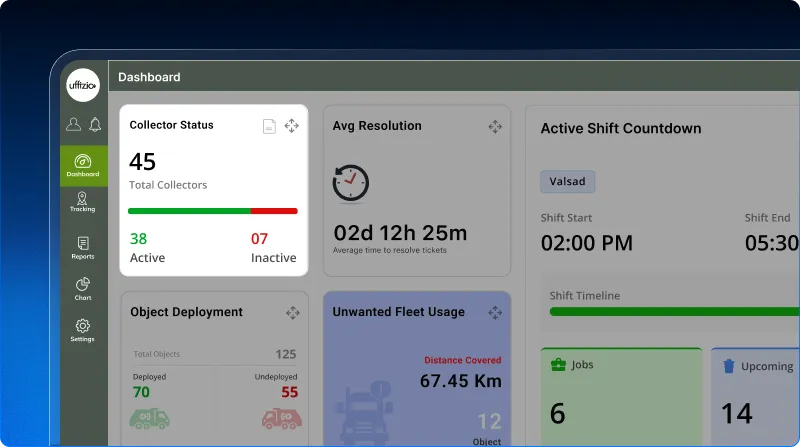Click the 'Dashboard' page title
This screenshot has height=447, width=800.
pyautogui.click(x=149, y=77)
